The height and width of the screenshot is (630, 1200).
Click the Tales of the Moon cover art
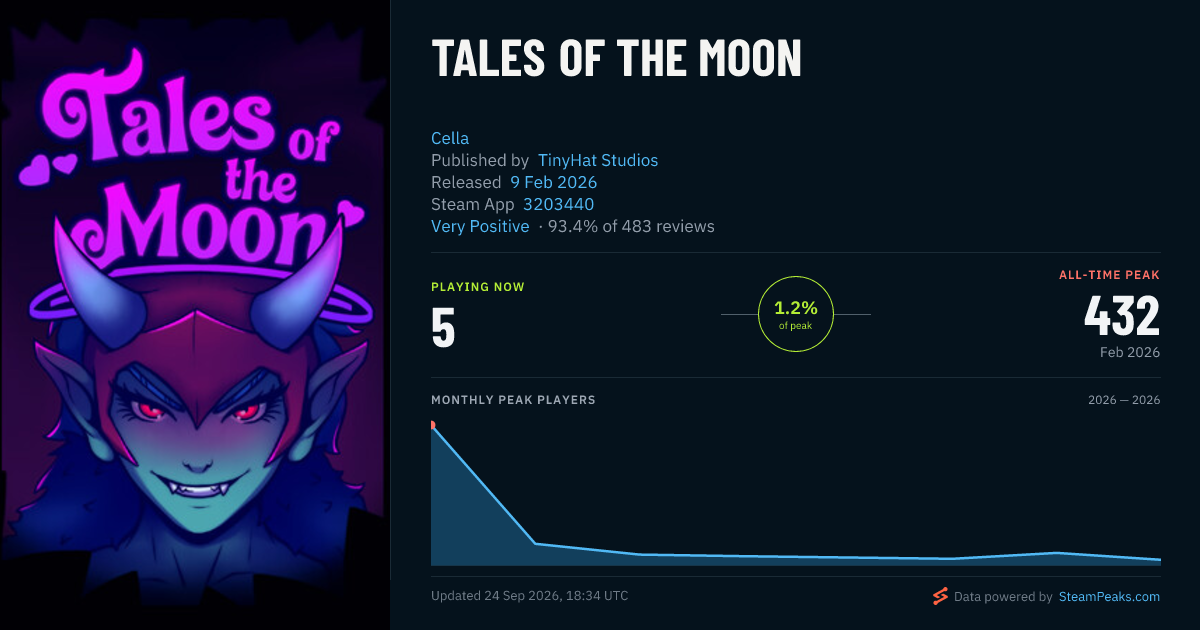(195, 315)
